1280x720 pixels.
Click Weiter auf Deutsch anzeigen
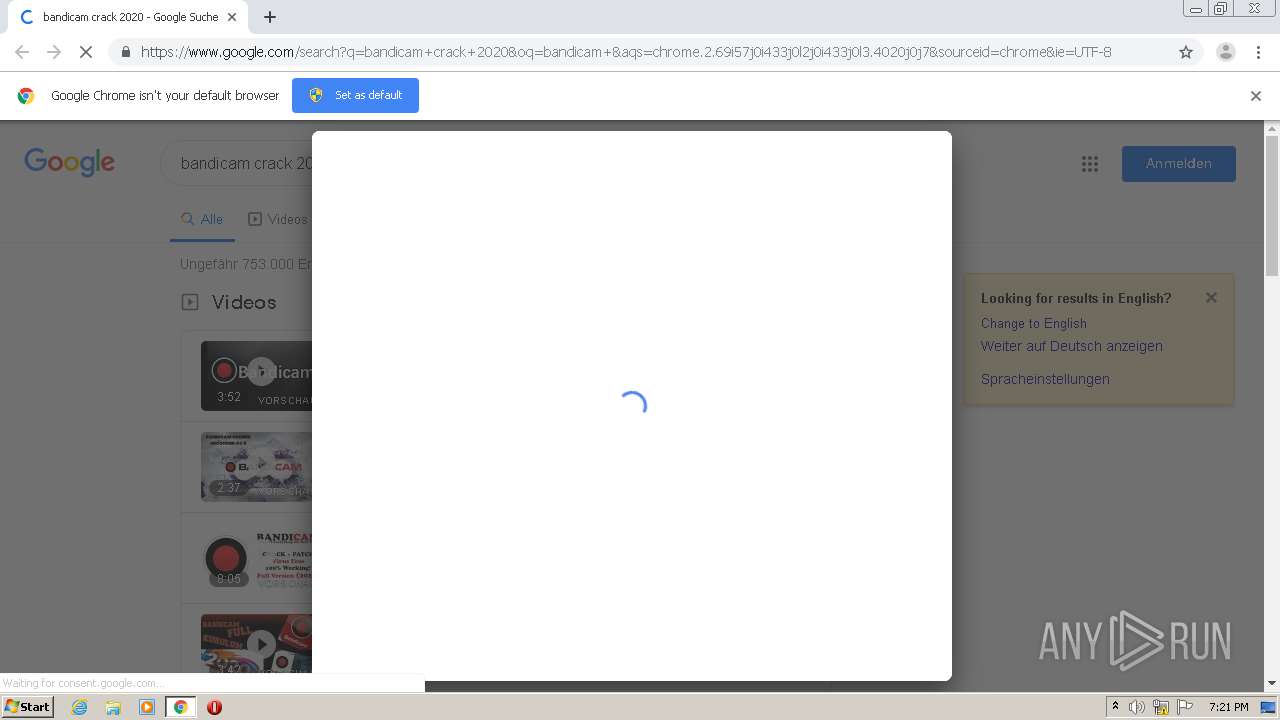tap(1072, 346)
